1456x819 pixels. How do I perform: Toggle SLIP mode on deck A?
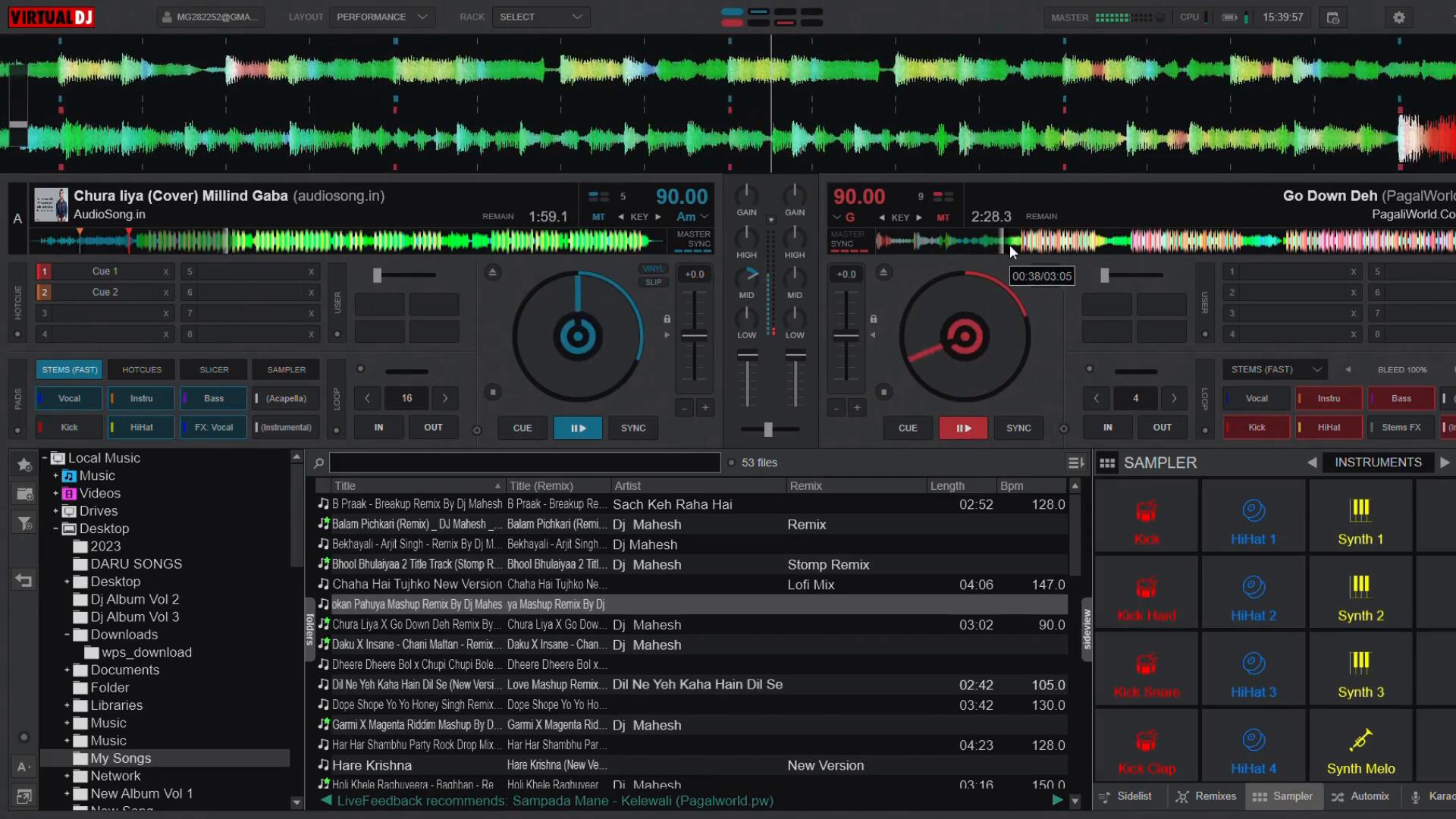click(x=653, y=282)
